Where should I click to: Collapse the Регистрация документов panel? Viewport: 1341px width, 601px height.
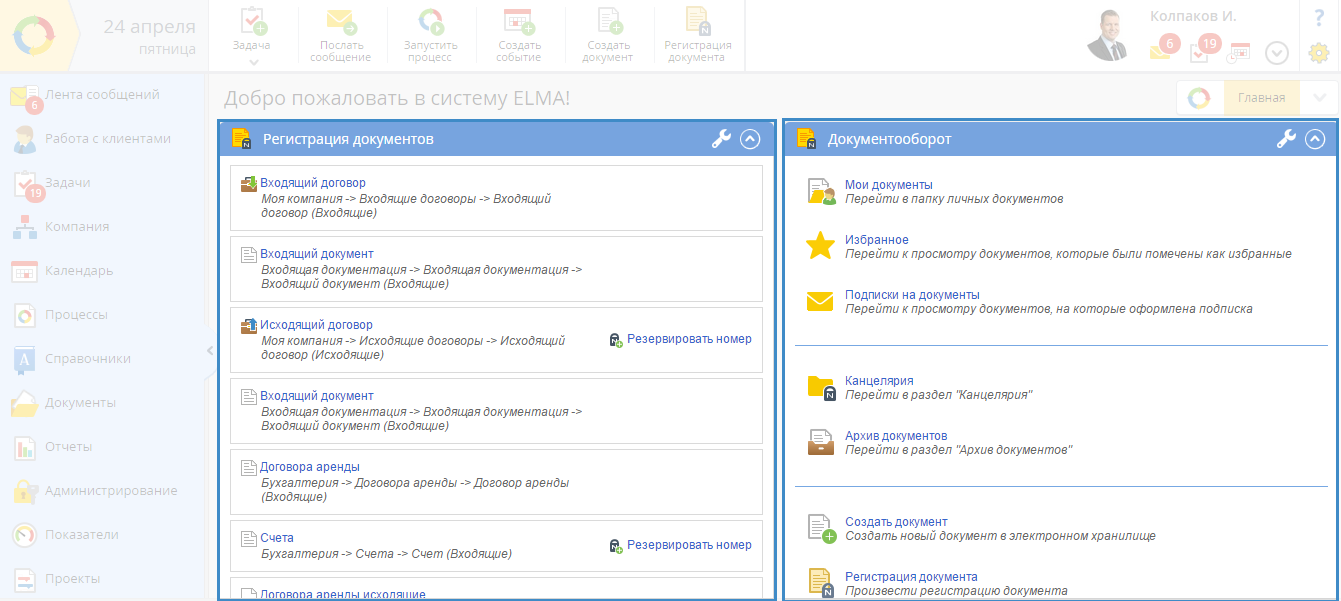pos(750,139)
